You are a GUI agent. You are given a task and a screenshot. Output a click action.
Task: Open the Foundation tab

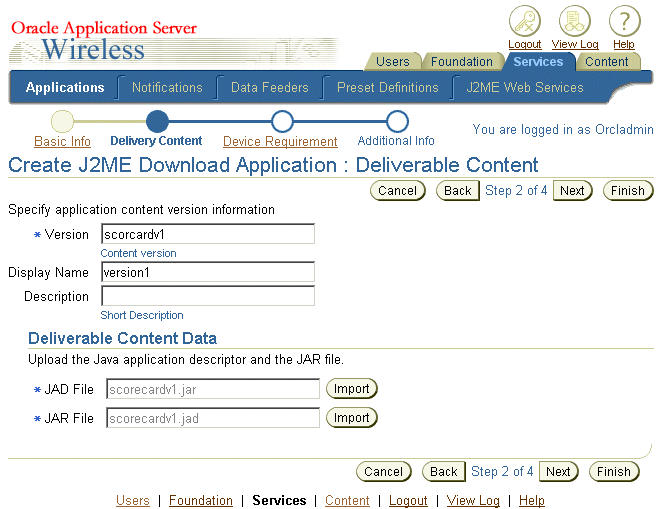point(462,62)
